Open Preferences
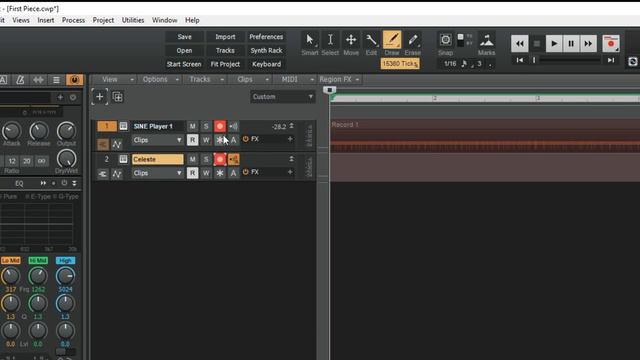 tap(266, 37)
